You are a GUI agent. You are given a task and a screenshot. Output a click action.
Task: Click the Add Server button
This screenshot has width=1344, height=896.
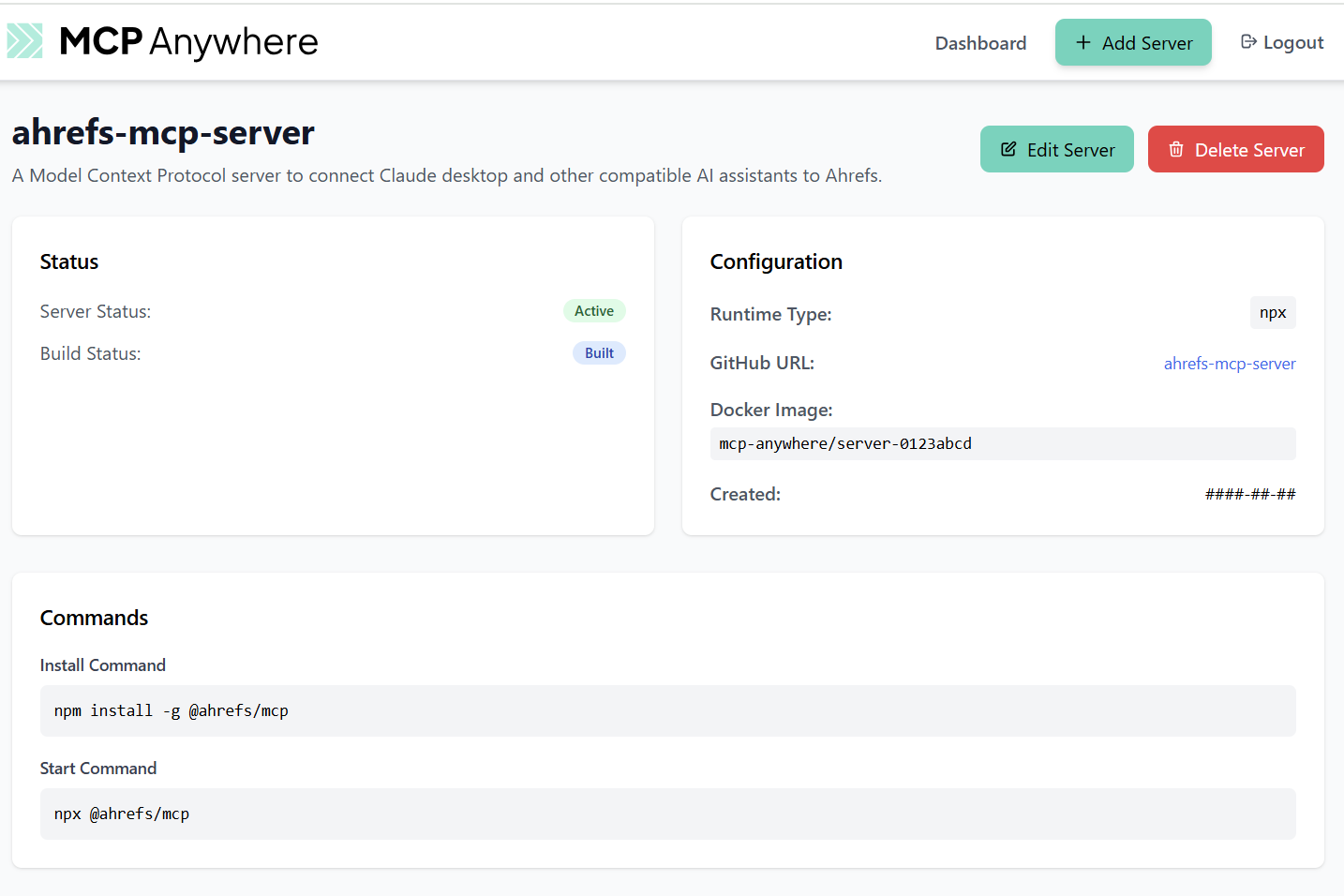[1133, 42]
